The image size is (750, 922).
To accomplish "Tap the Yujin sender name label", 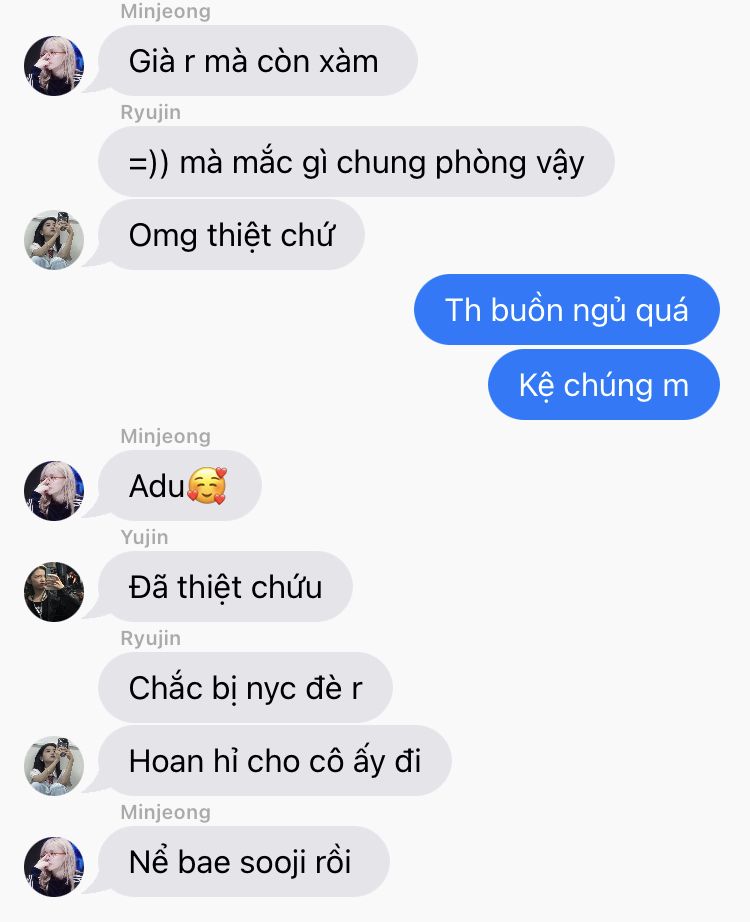I will (144, 537).
